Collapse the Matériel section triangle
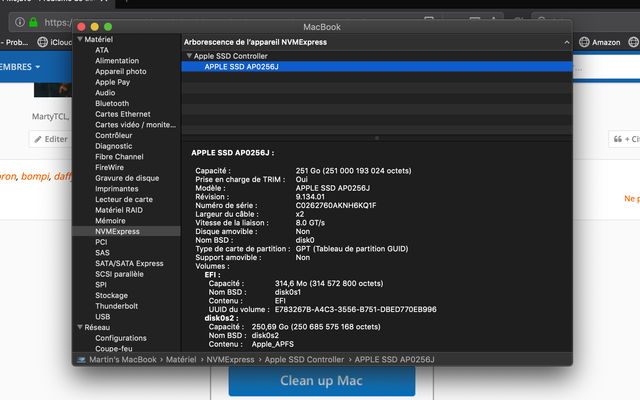Screen dimensions: 640x400 click(x=80, y=39)
